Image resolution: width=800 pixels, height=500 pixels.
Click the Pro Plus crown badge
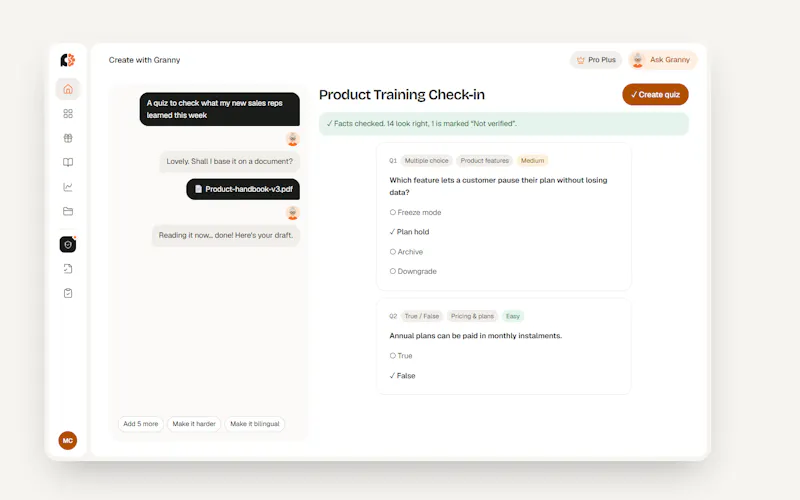pyautogui.click(x=596, y=60)
